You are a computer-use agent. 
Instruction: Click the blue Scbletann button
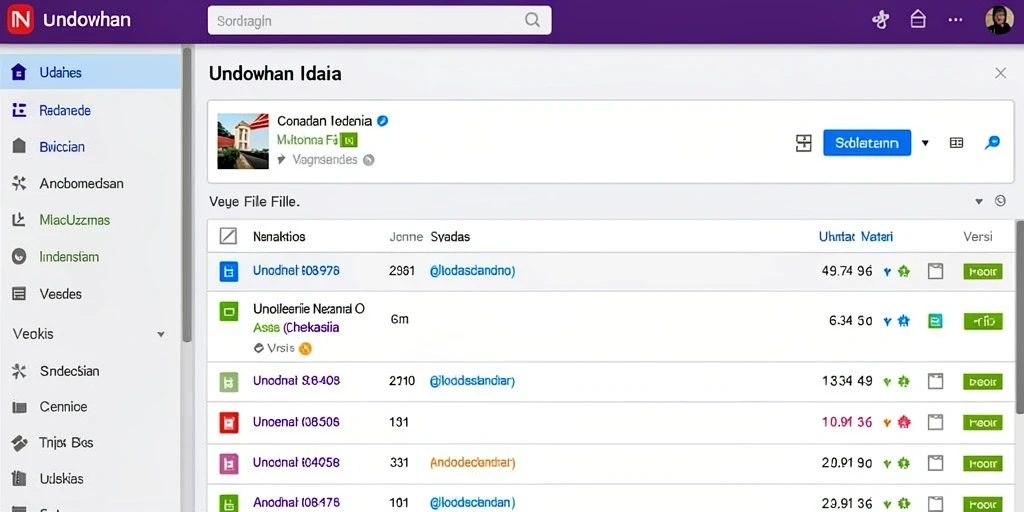[867, 142]
